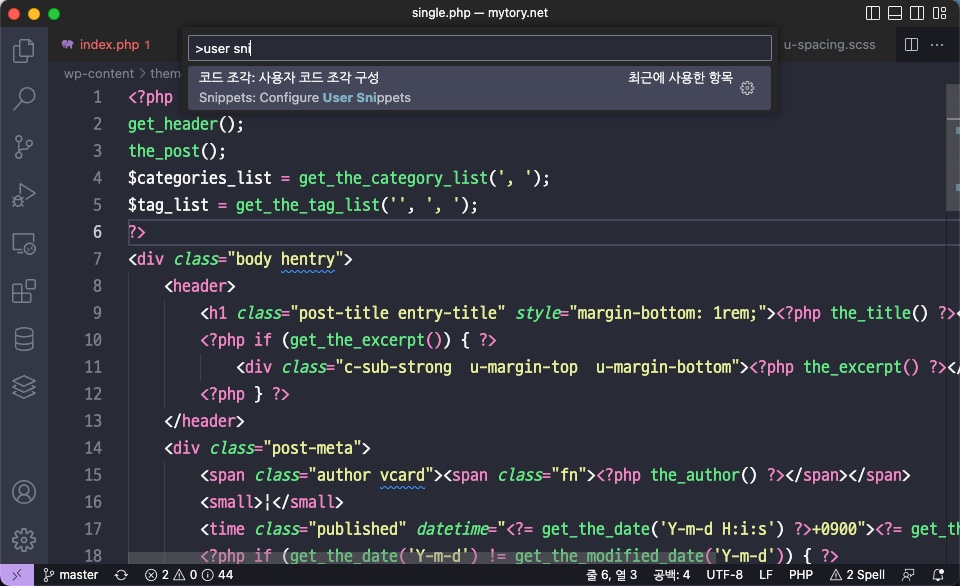The height and width of the screenshot is (586, 960).
Task: Click the wp-content breadcrumb
Action: 99,73
